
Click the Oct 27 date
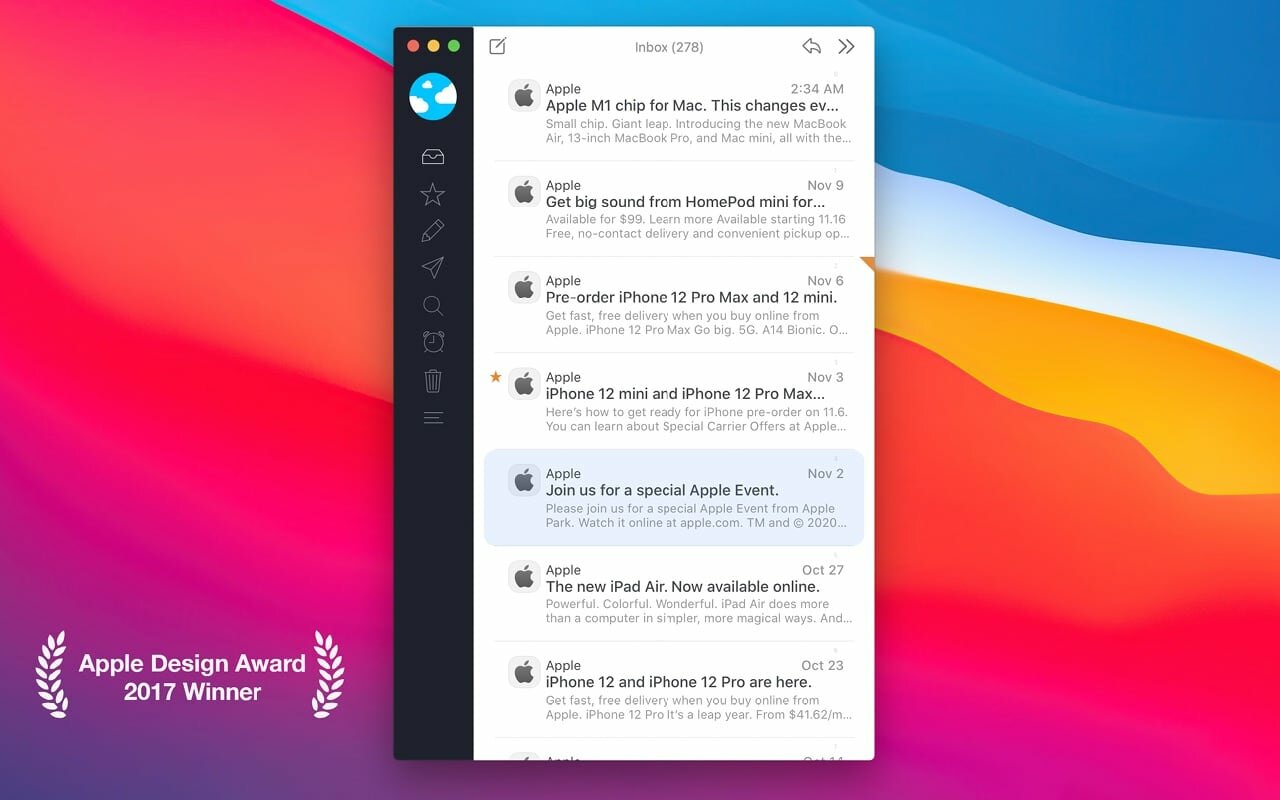(x=823, y=570)
